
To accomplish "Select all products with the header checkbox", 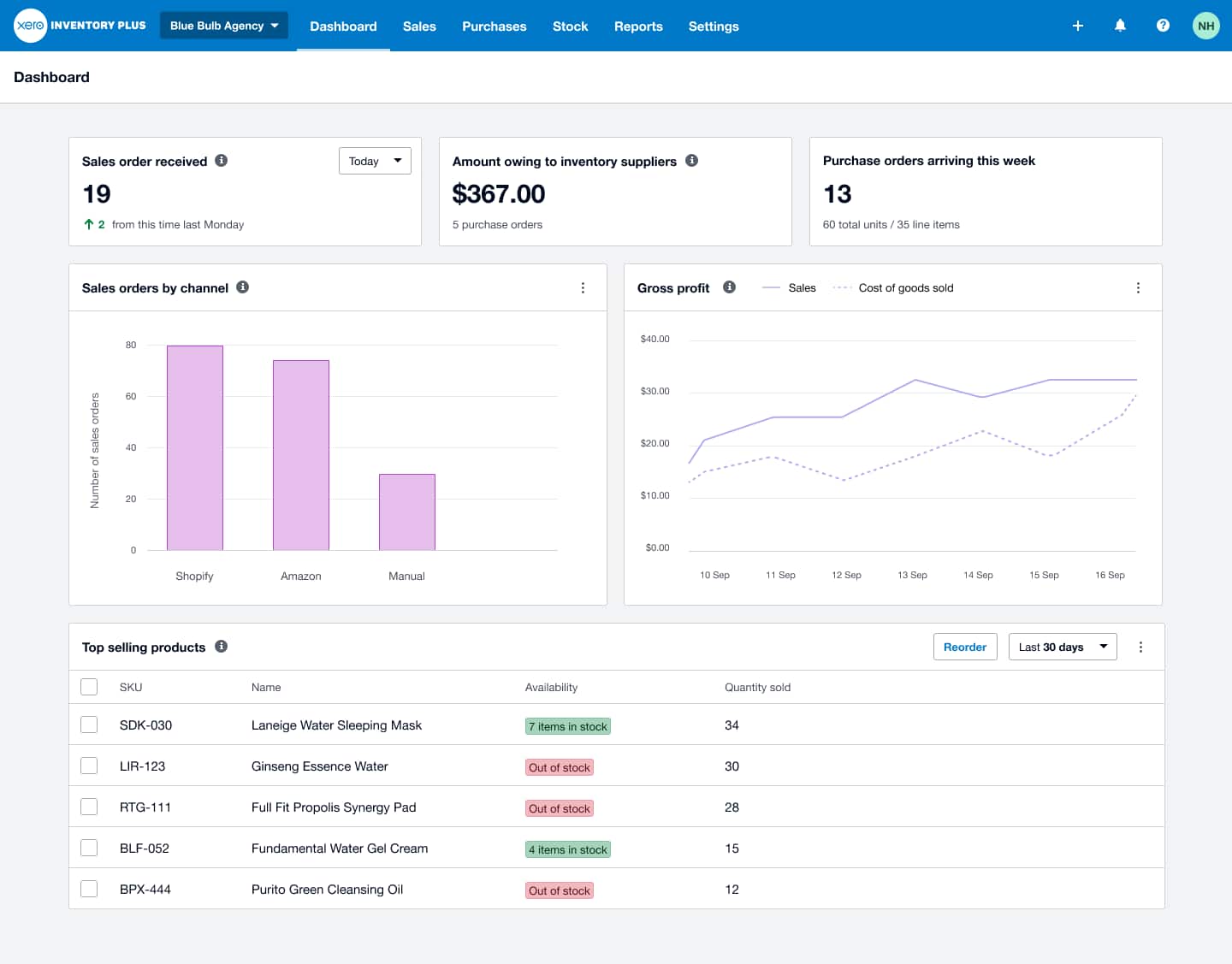I will click(x=89, y=686).
